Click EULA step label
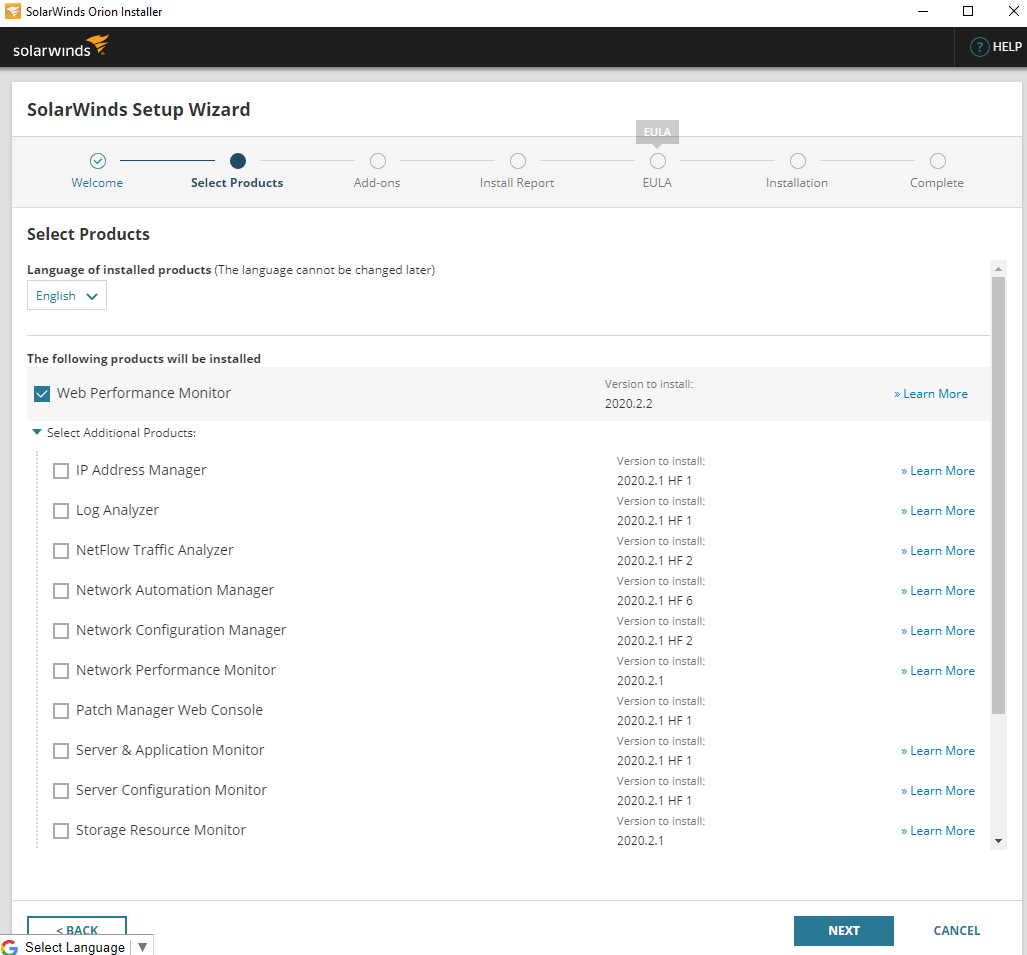 pos(657,183)
